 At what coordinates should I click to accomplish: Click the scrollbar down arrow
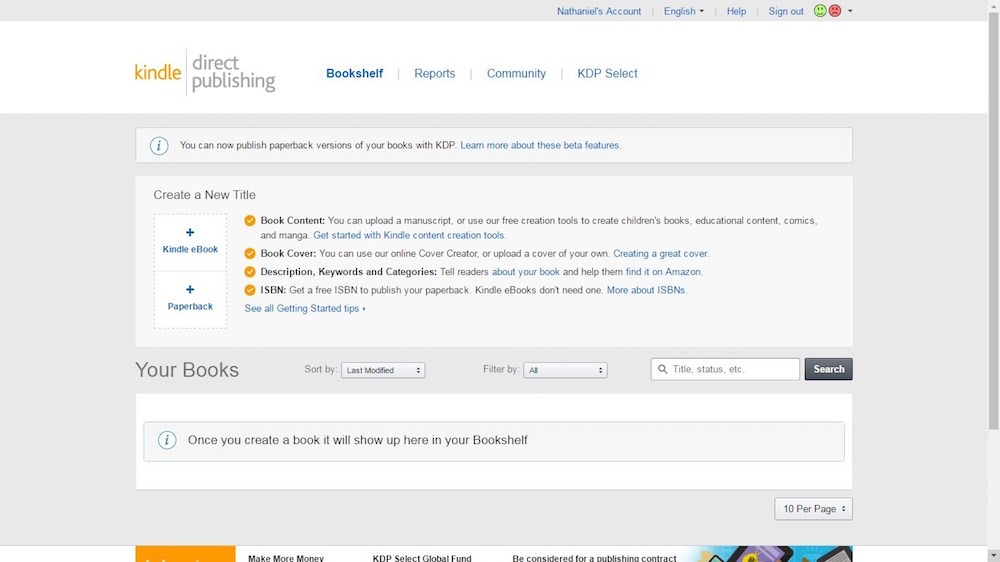point(994,556)
